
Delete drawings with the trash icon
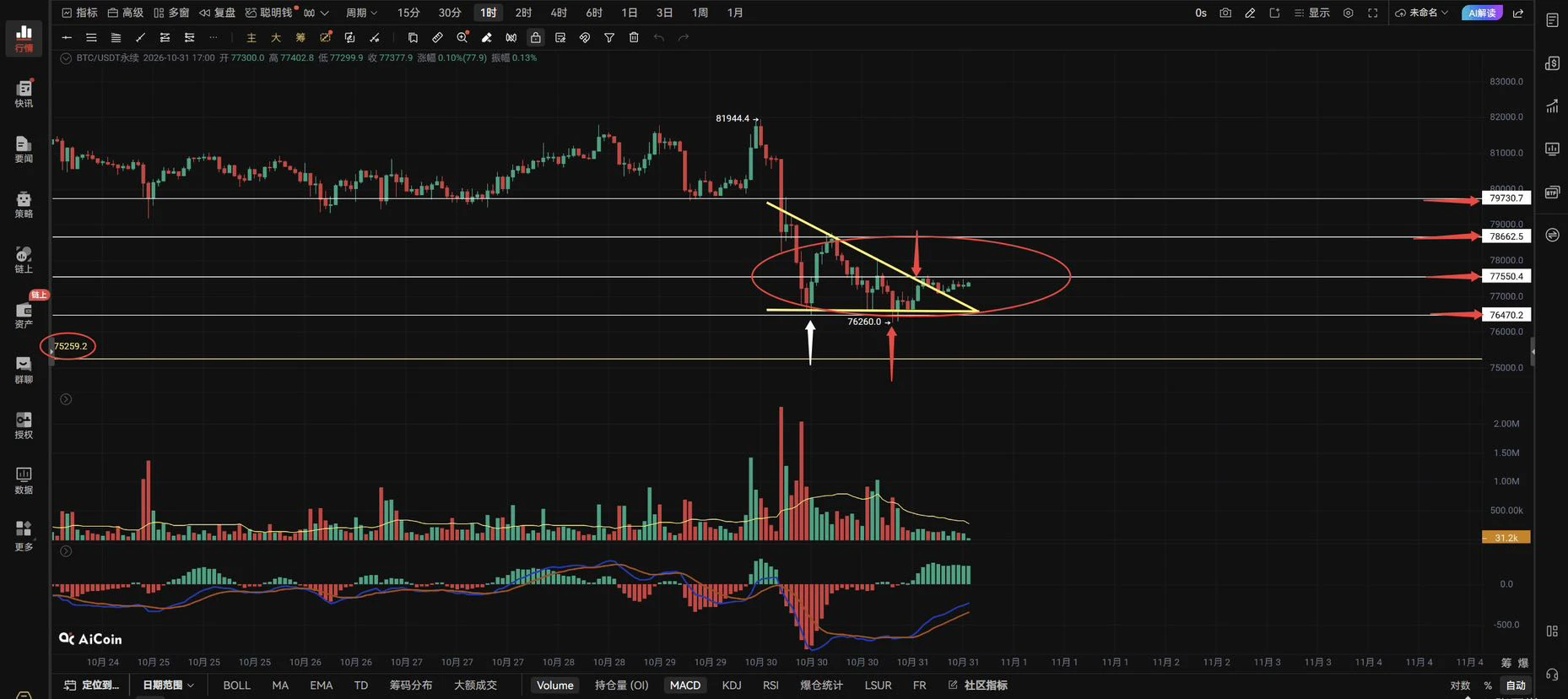pyautogui.click(x=634, y=37)
